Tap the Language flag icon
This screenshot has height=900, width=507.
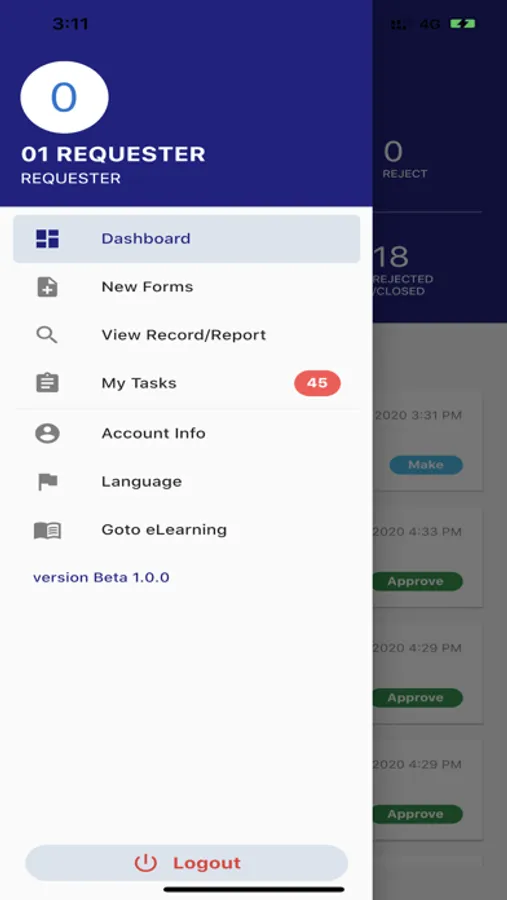[x=47, y=482]
